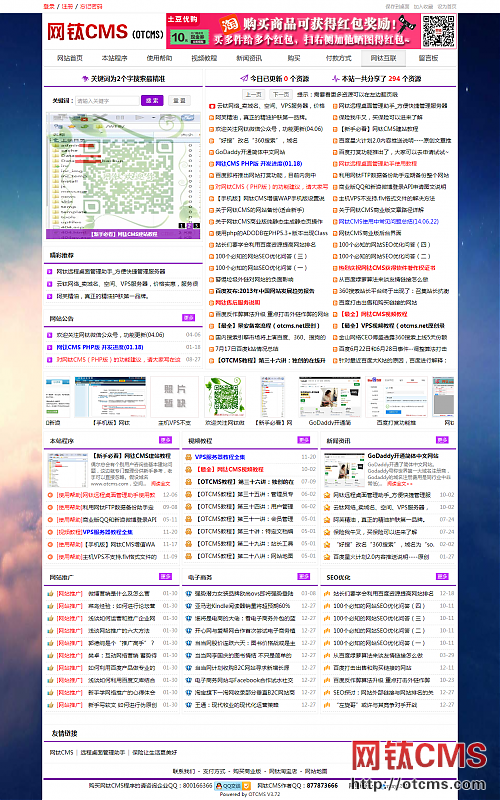Click the purple bullet icon before 欢迎关注网钛微信公众号

tap(49, 335)
